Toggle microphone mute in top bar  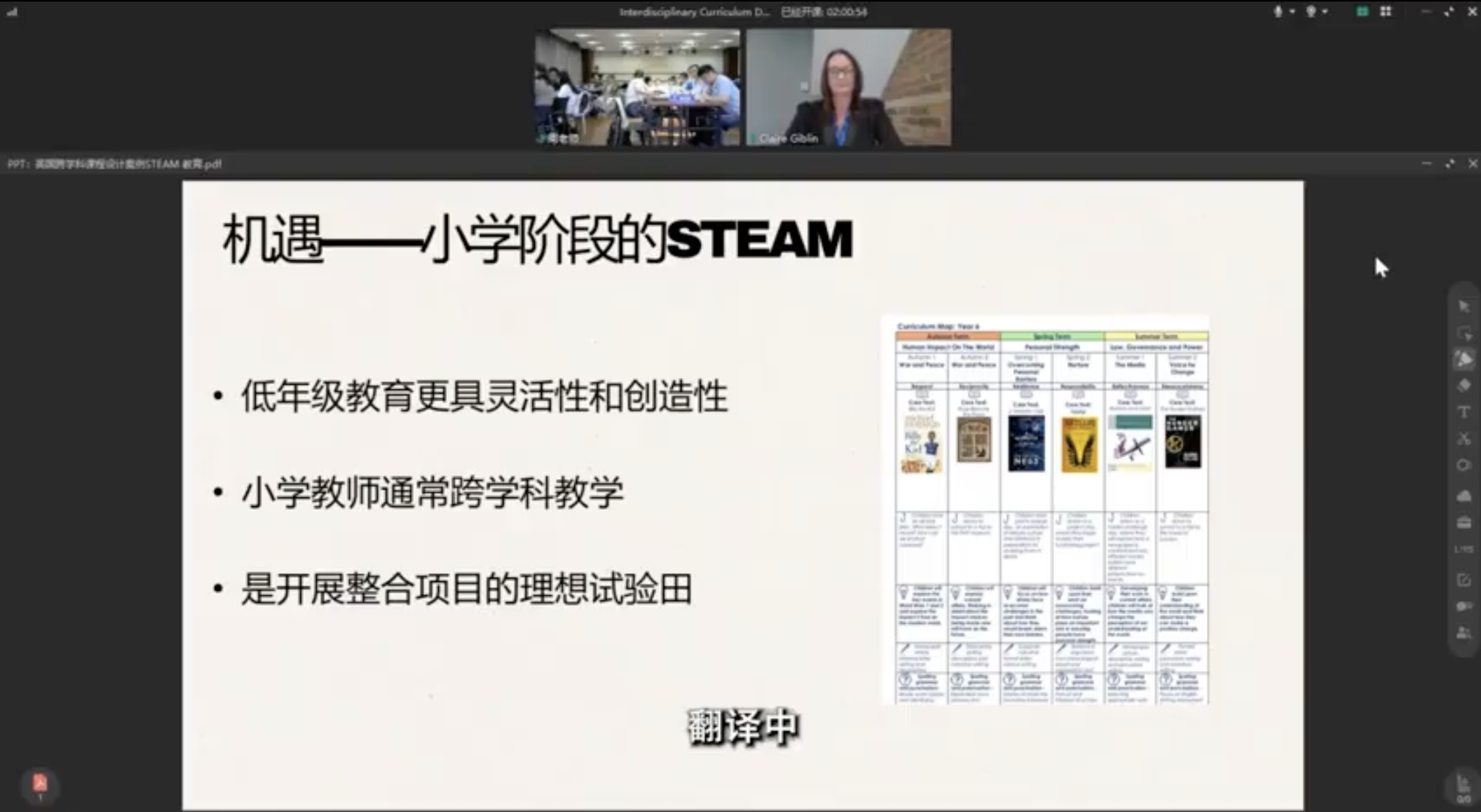click(x=1278, y=11)
